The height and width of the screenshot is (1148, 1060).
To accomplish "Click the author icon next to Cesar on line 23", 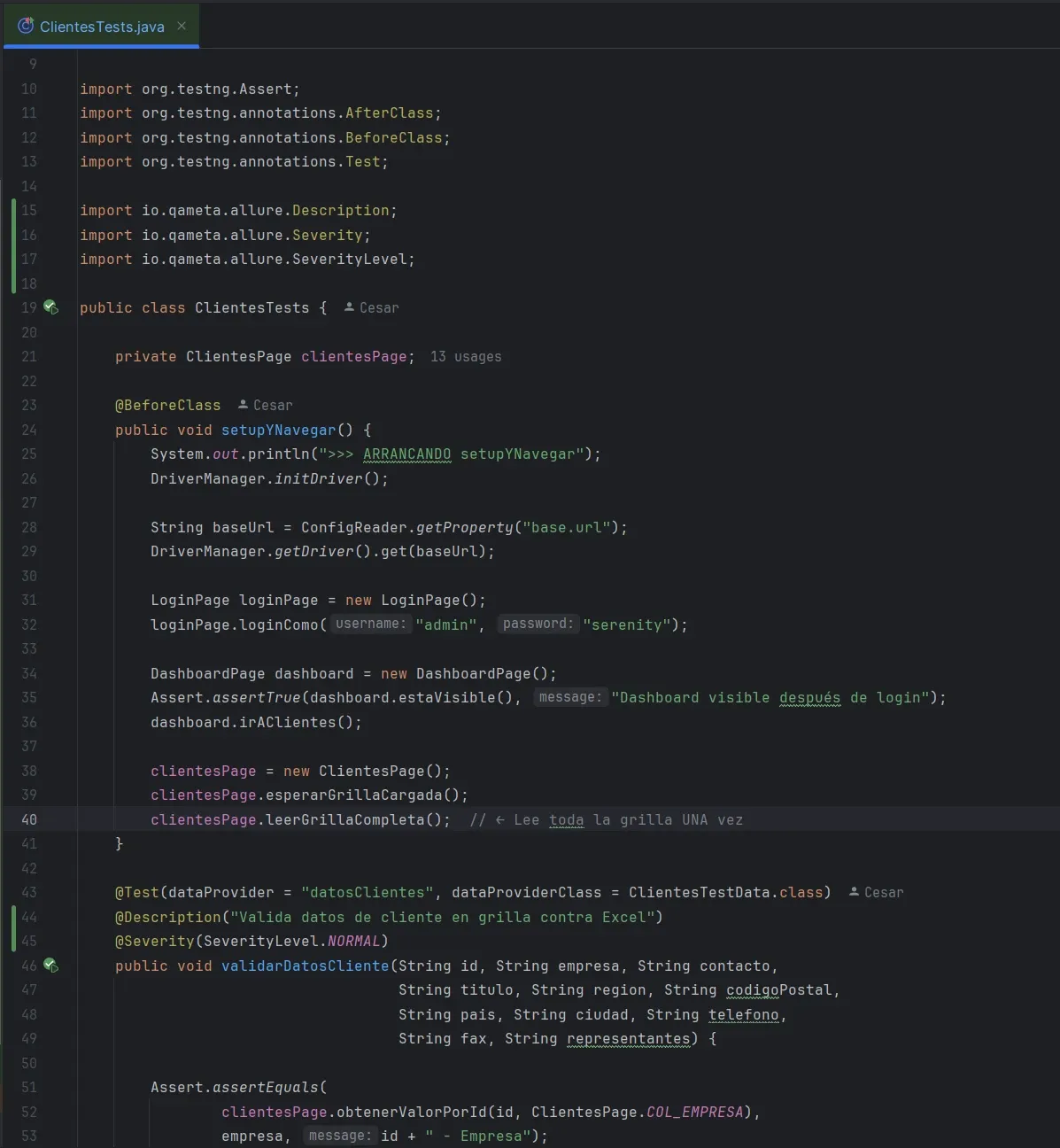I will click(x=241, y=405).
